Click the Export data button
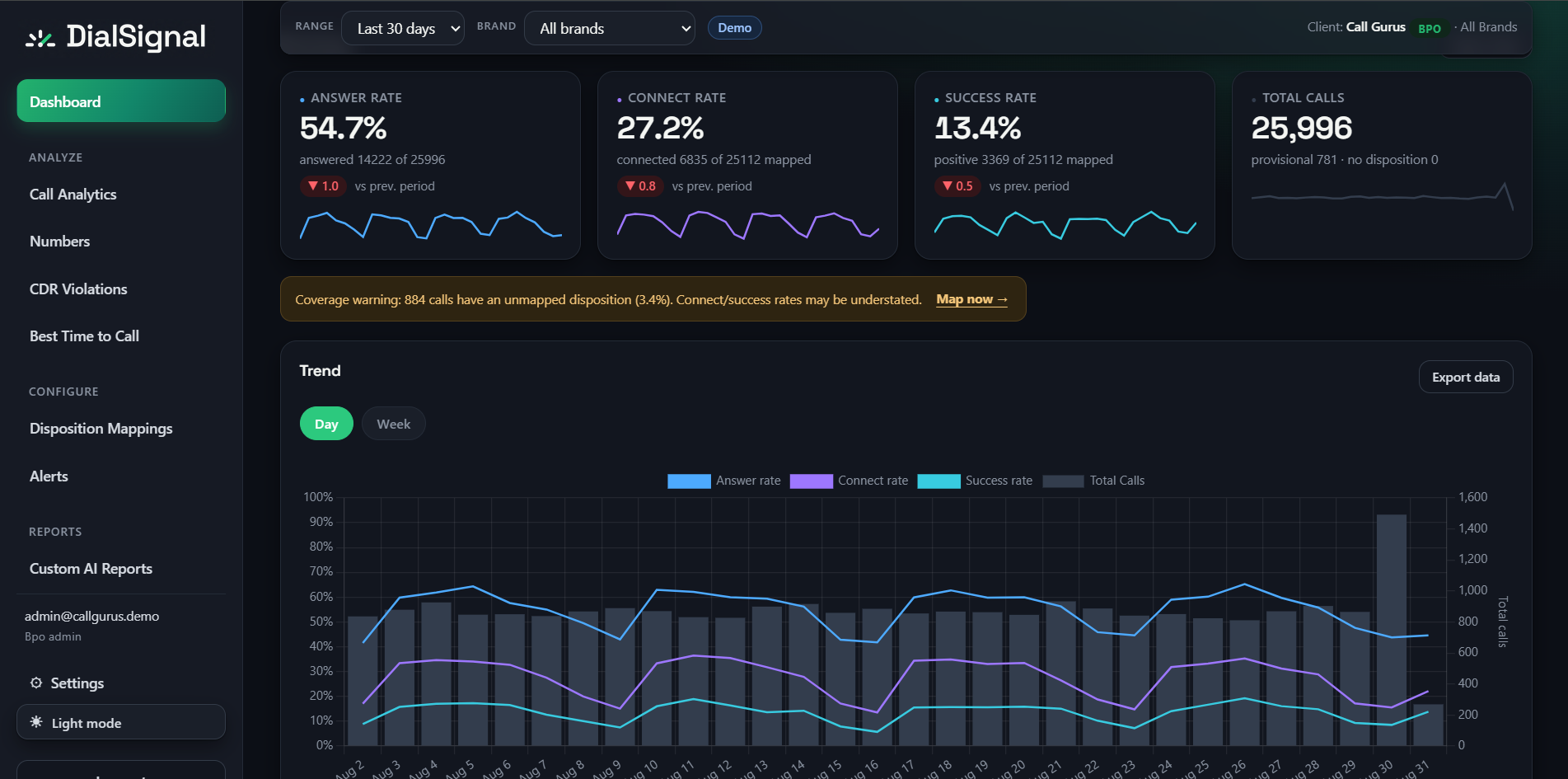 tap(1466, 377)
